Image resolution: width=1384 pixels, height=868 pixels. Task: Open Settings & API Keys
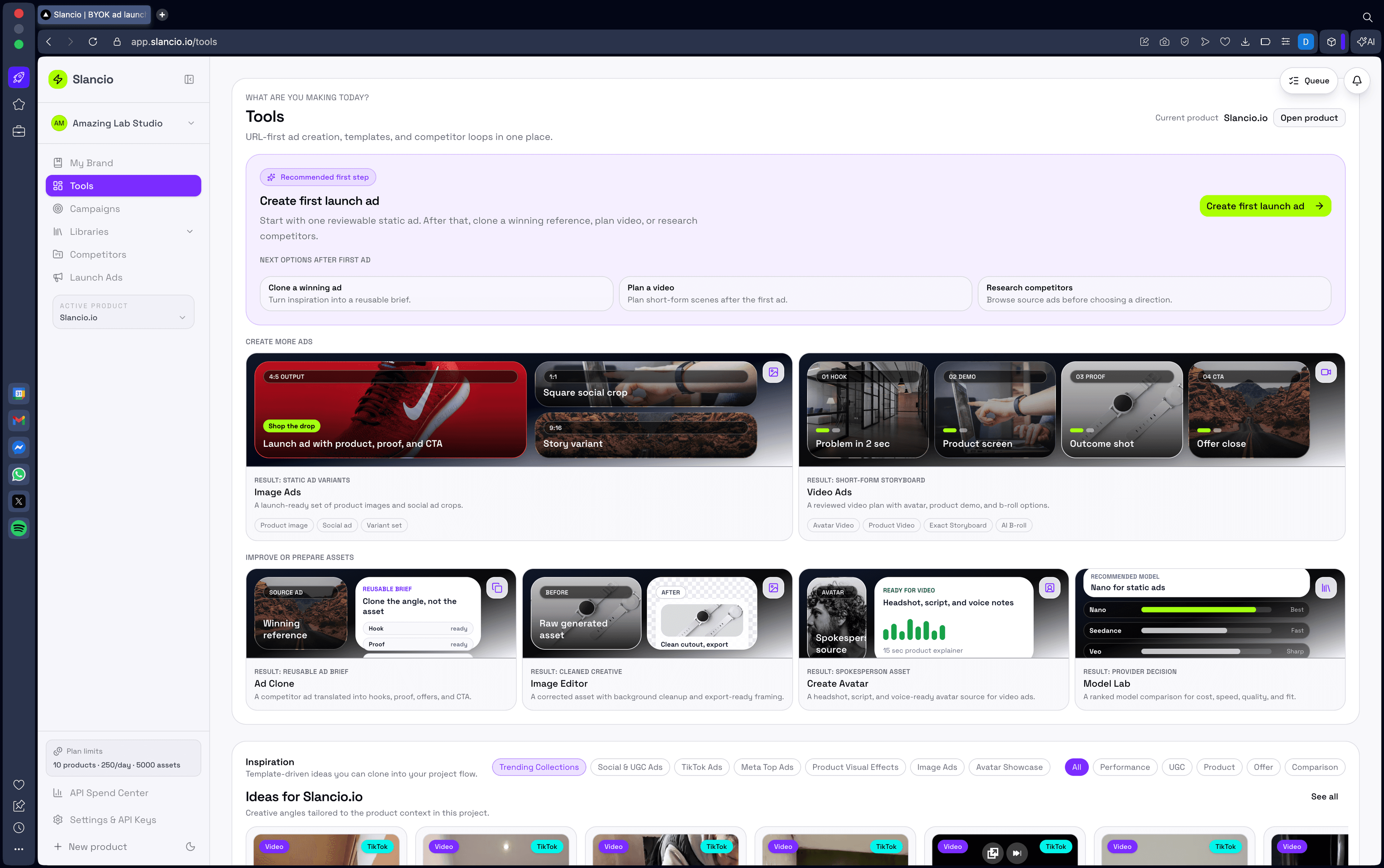point(124,820)
